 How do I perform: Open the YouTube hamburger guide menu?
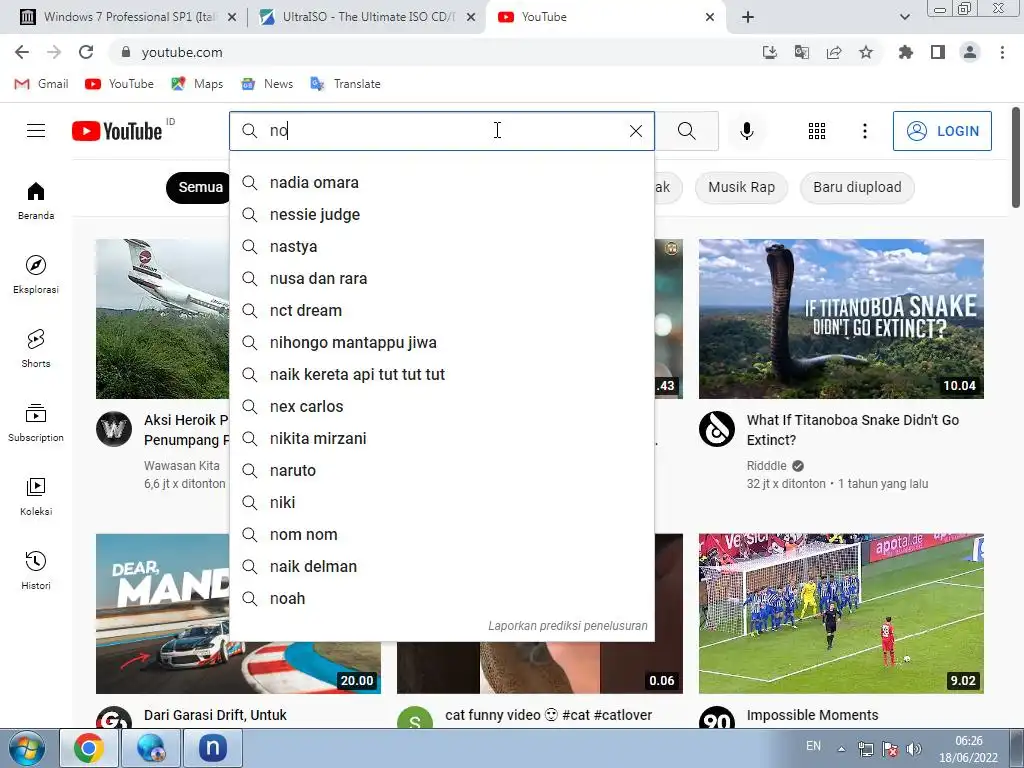(x=36, y=131)
